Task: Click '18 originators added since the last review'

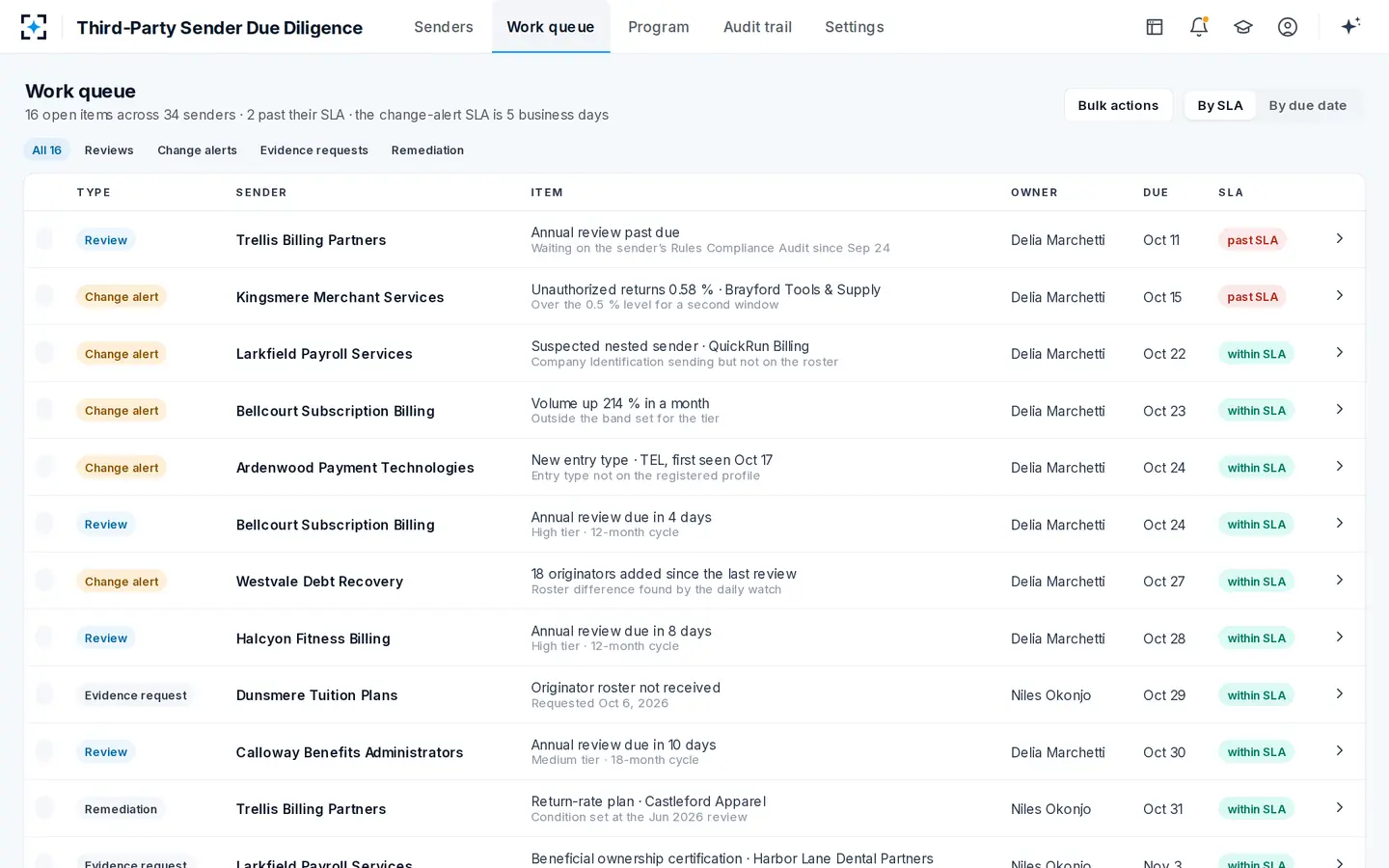Action: 664,574
